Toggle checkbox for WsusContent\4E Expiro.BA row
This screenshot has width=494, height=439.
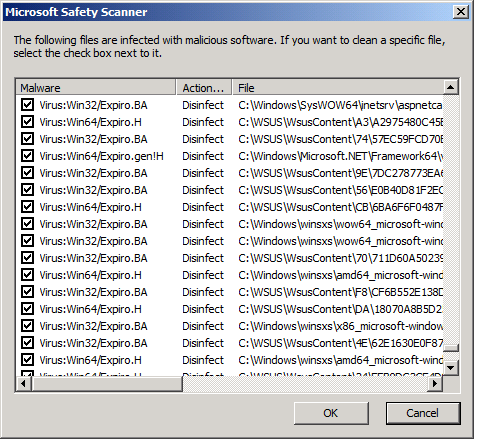(x=27, y=343)
